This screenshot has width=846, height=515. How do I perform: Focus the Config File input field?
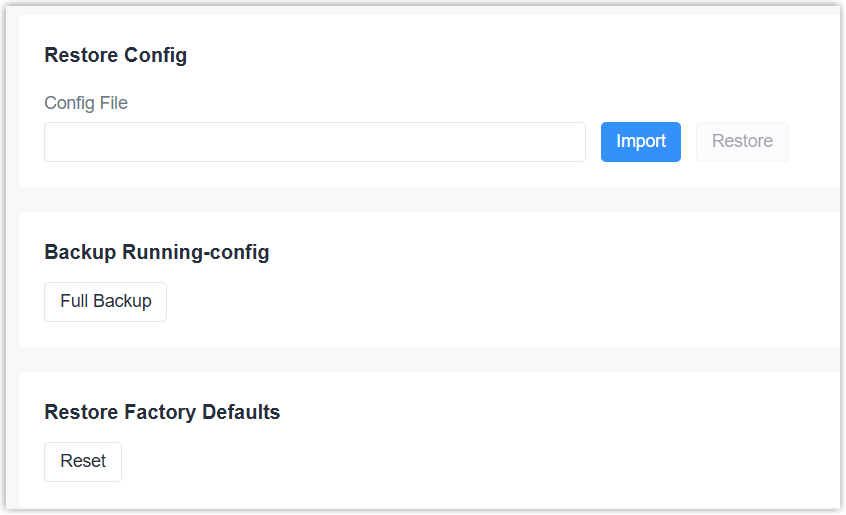point(314,142)
